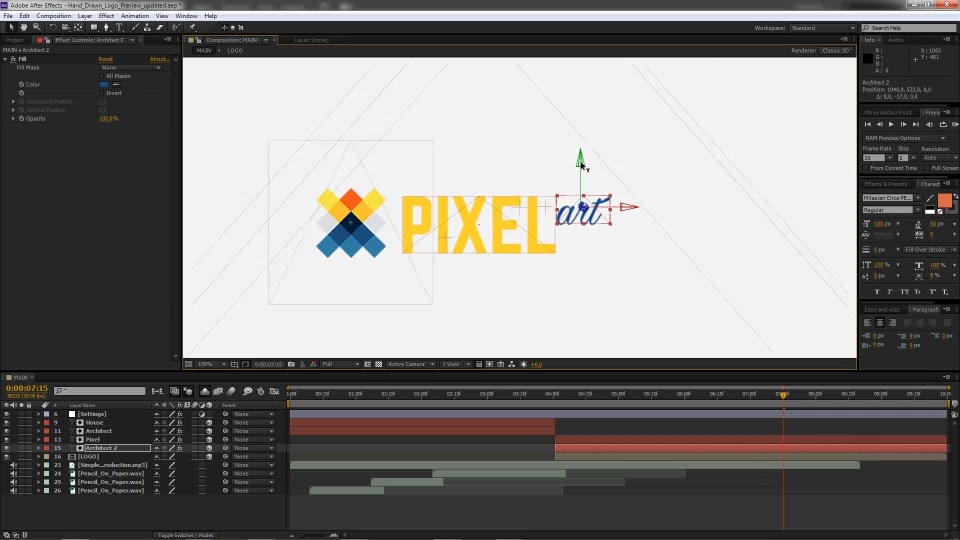Viewport: 960px width, 540px height.
Task: Toggle loop option in Preview panel
Action: coord(943,124)
